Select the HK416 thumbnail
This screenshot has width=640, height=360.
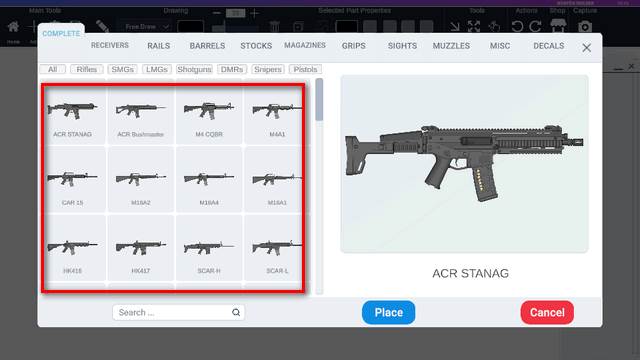72,248
